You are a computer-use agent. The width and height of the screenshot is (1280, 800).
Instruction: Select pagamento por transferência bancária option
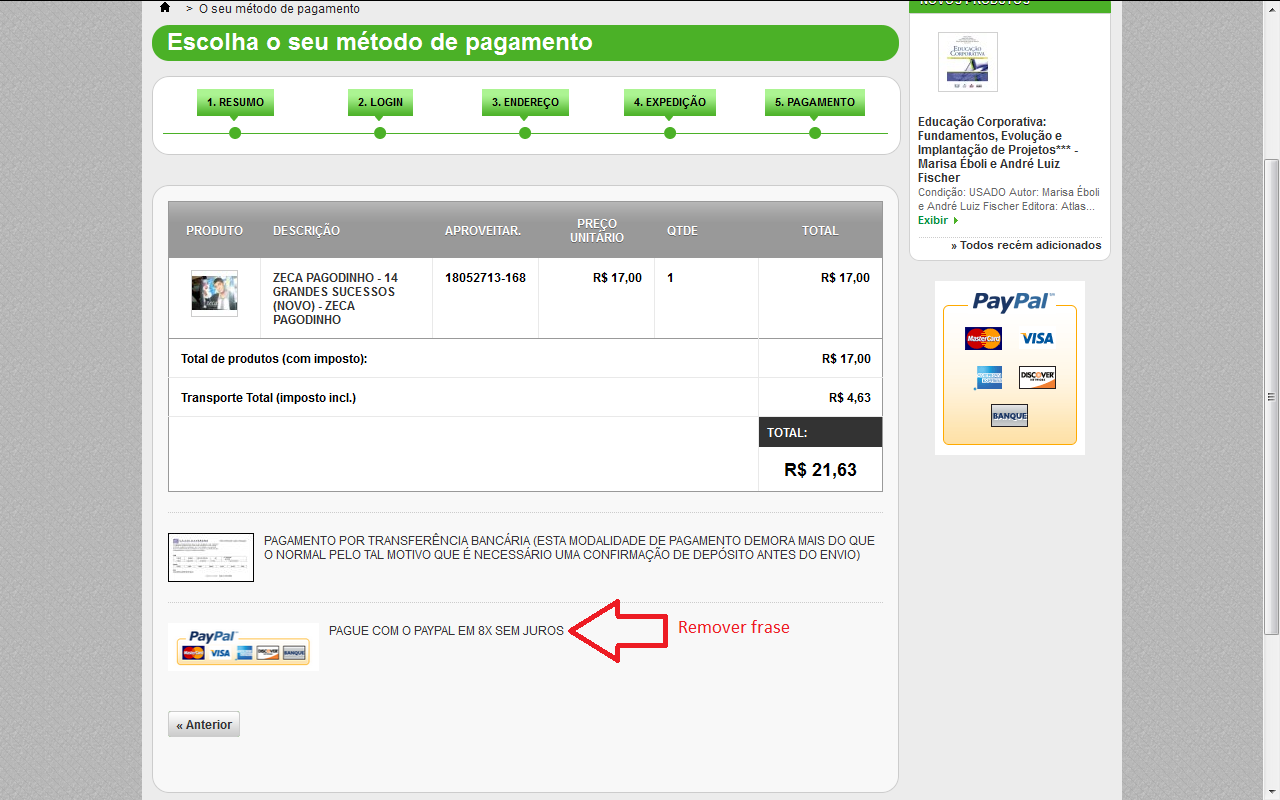pos(569,548)
